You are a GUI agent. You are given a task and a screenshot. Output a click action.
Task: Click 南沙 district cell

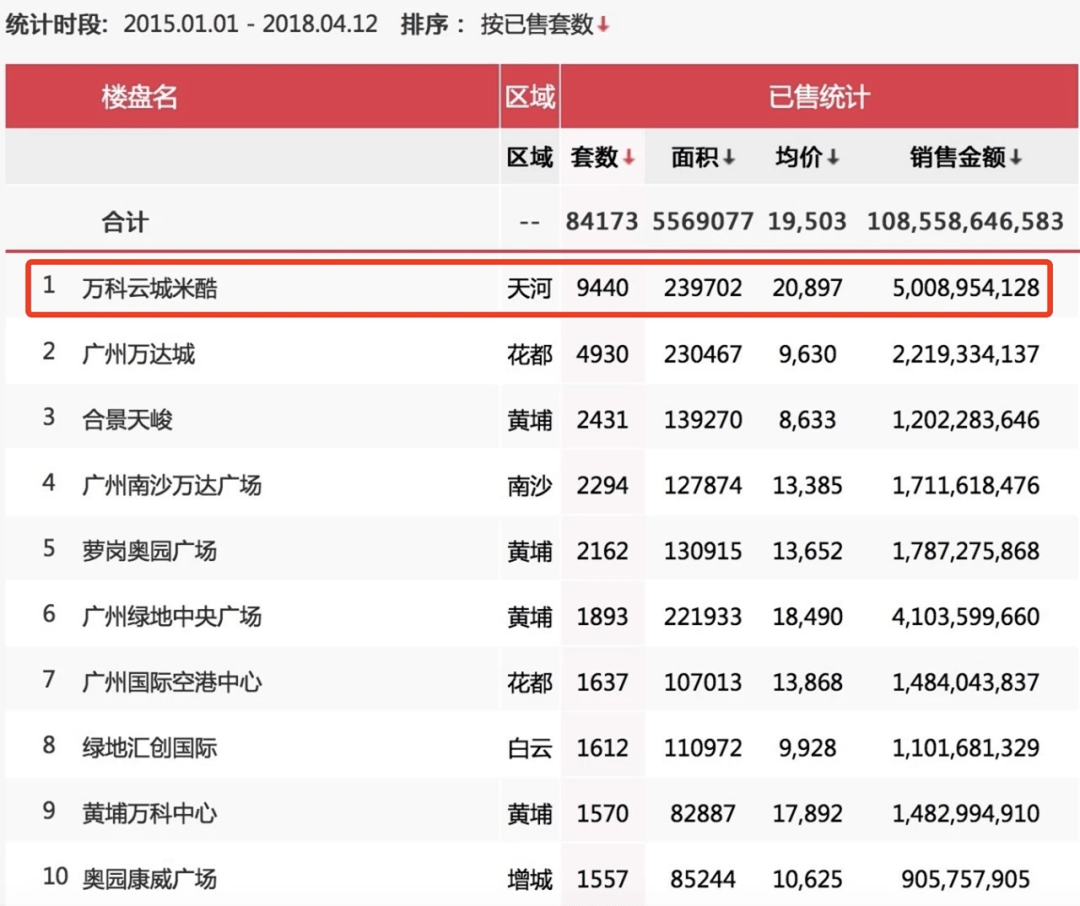(x=530, y=486)
